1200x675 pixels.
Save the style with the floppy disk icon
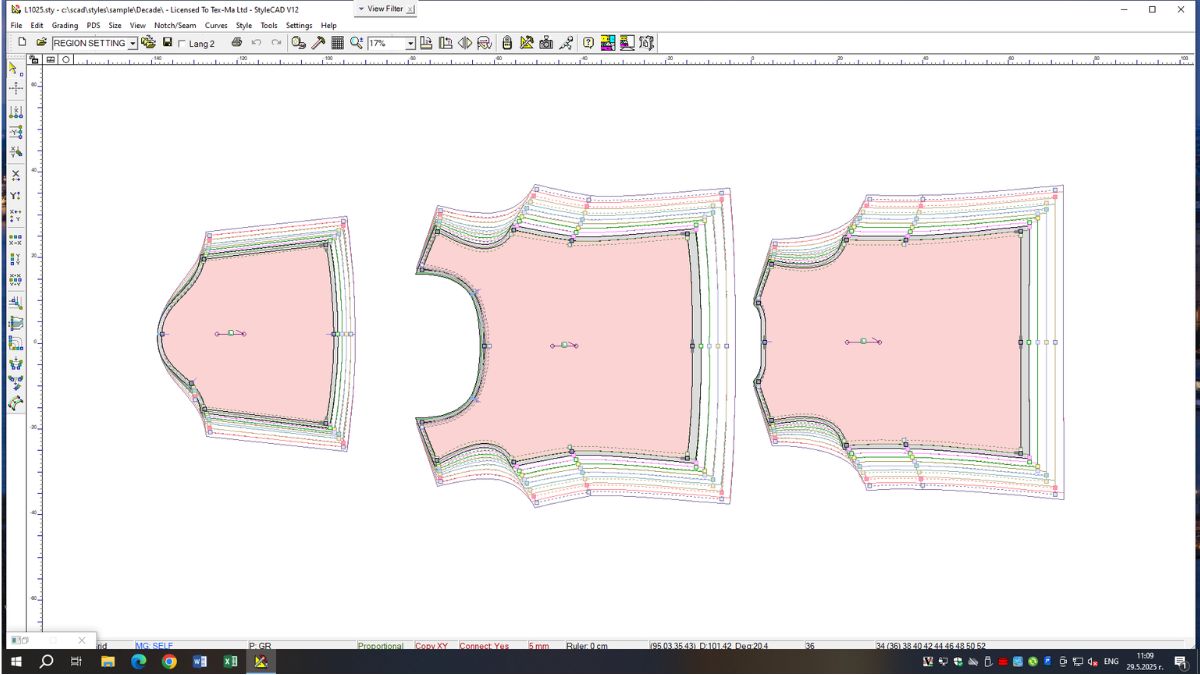tap(167, 43)
